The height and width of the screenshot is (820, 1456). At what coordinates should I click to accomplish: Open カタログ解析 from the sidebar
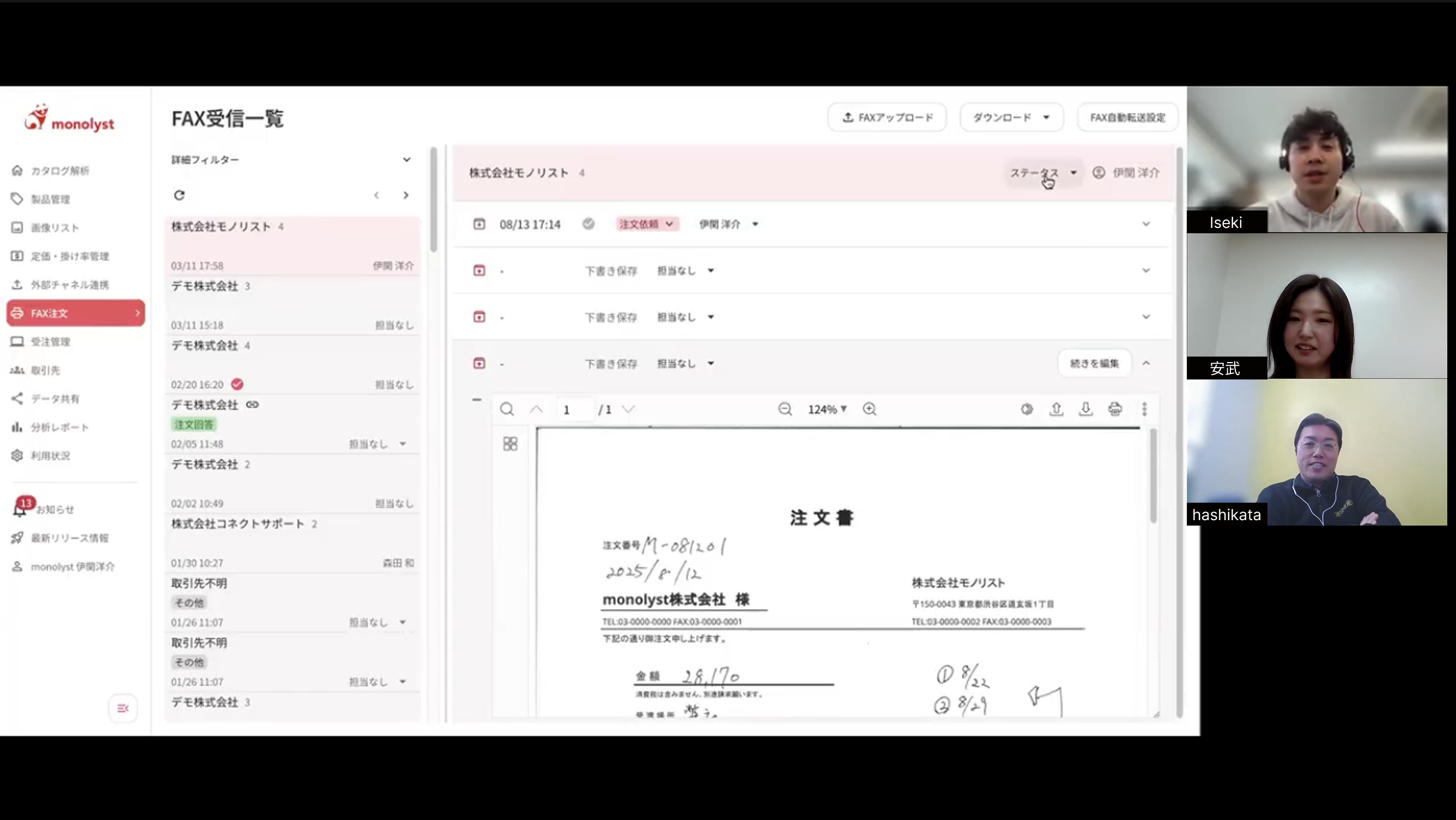pos(59,171)
